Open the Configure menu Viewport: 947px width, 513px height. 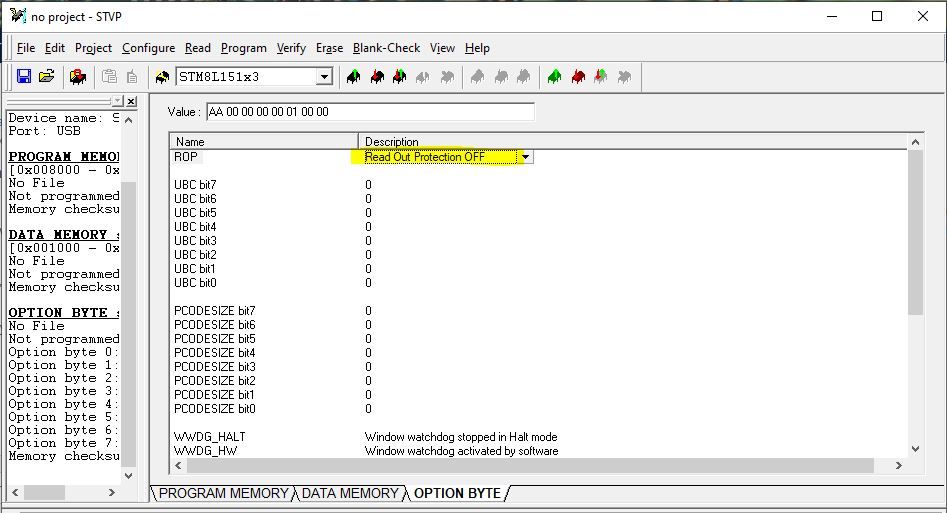149,48
